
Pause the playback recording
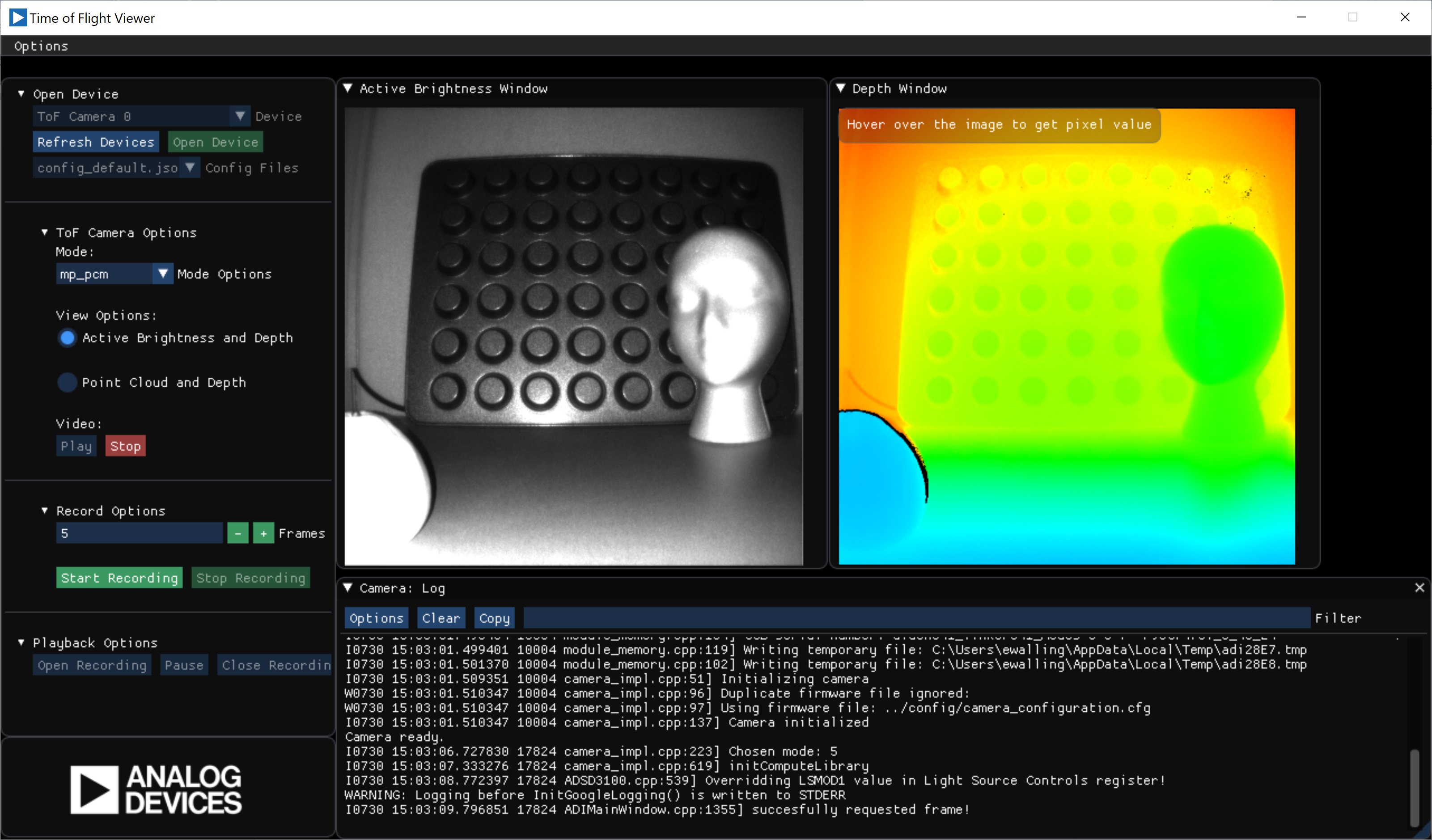pos(184,665)
